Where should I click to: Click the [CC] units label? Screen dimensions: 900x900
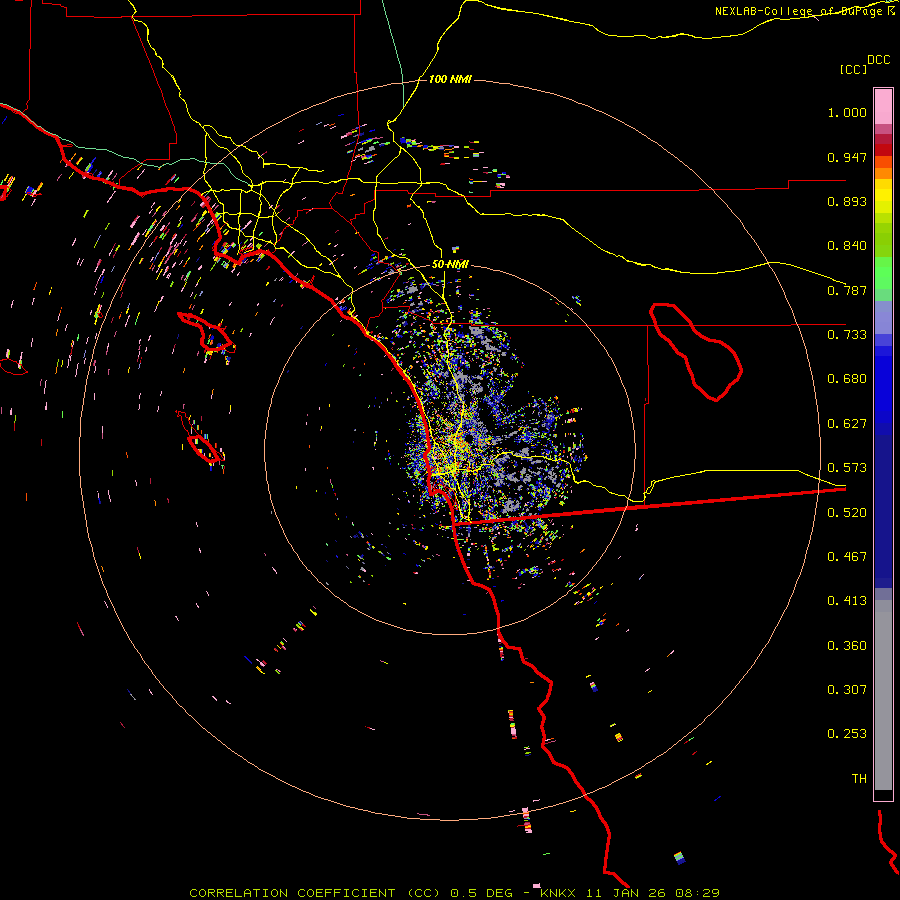853,69
